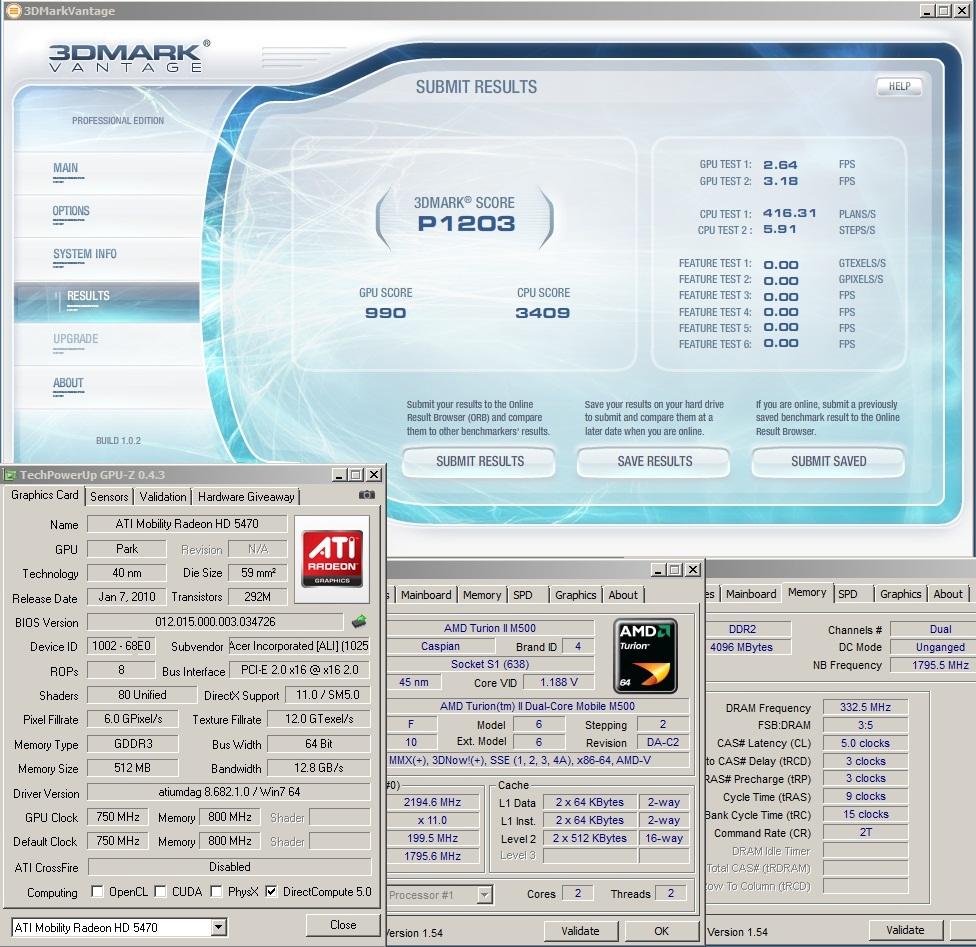This screenshot has width=976, height=947.
Task: Click Validate in the middle CPU-Z window
Action: click(x=580, y=931)
